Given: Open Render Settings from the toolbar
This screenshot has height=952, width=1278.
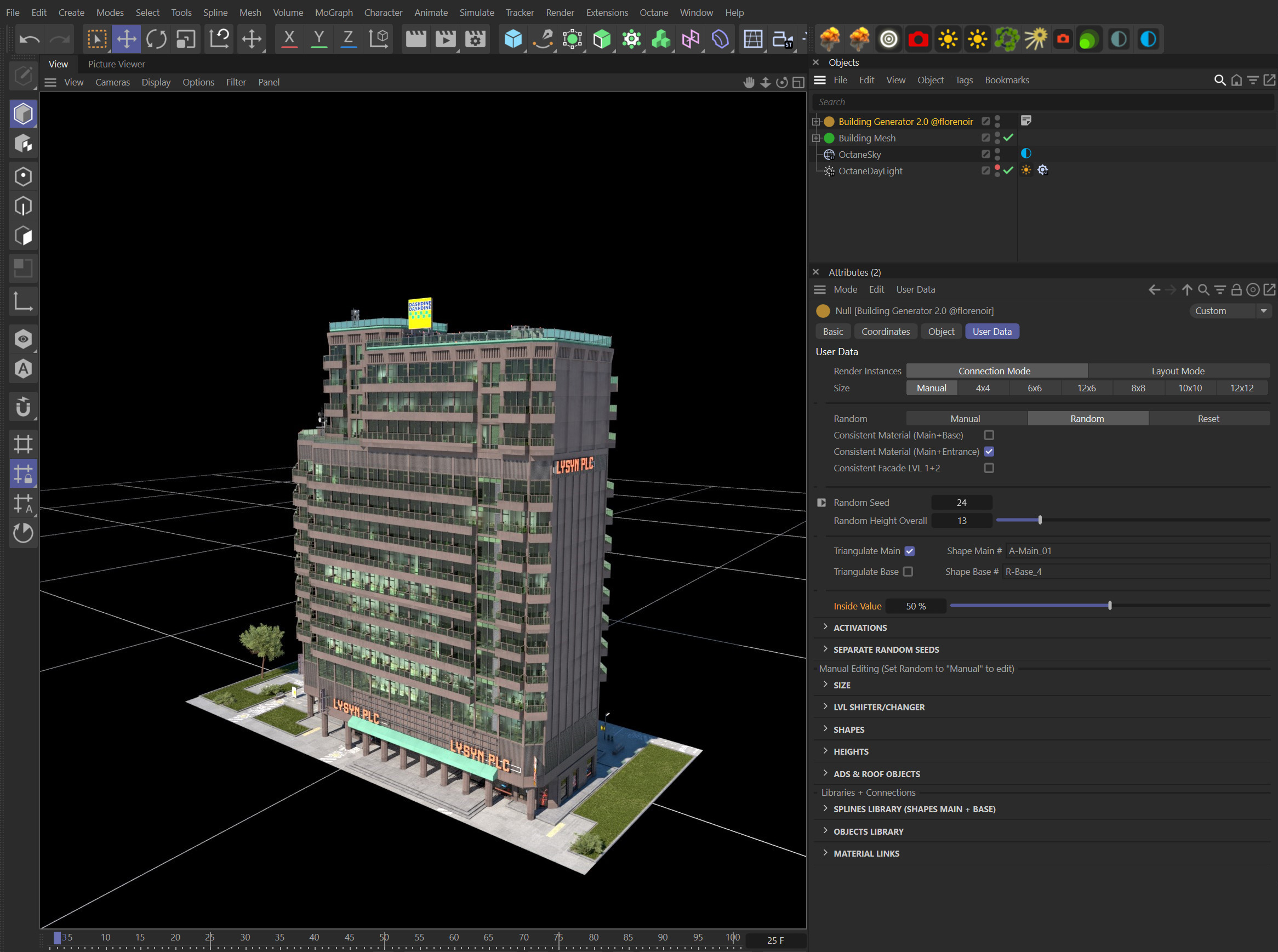Looking at the screenshot, I should 475,39.
